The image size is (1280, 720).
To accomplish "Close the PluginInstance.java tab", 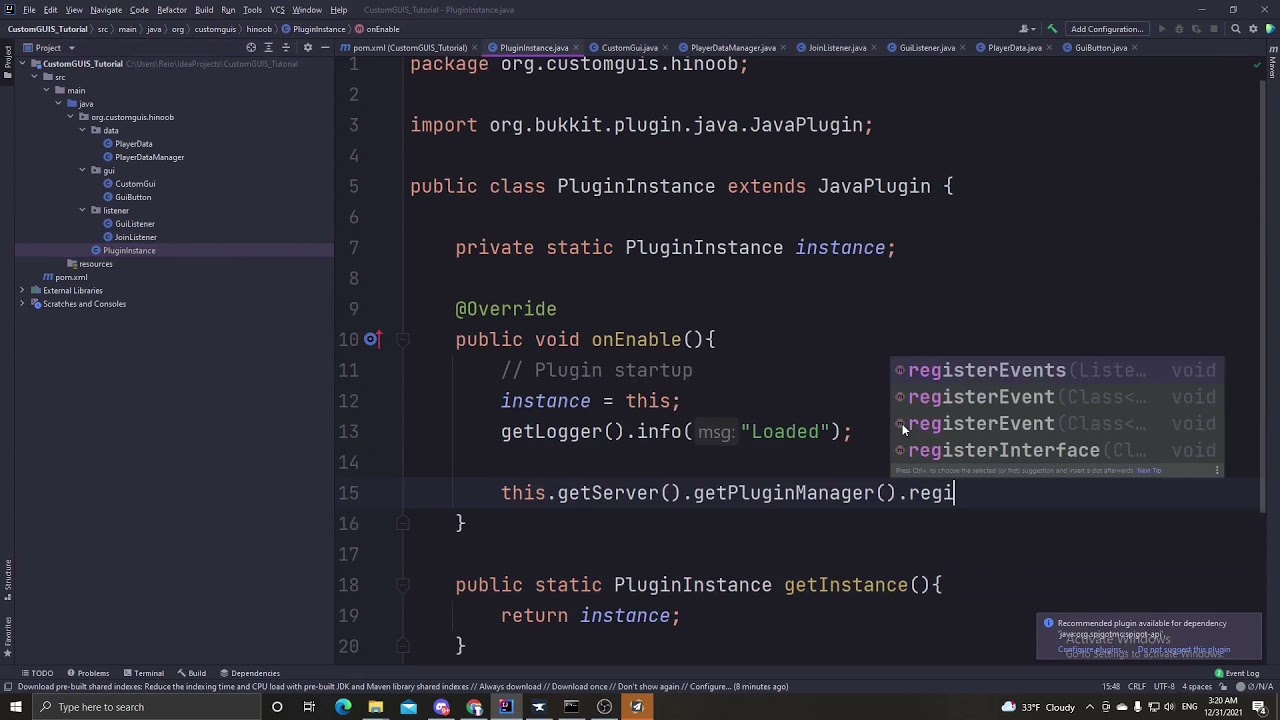I will [576, 47].
